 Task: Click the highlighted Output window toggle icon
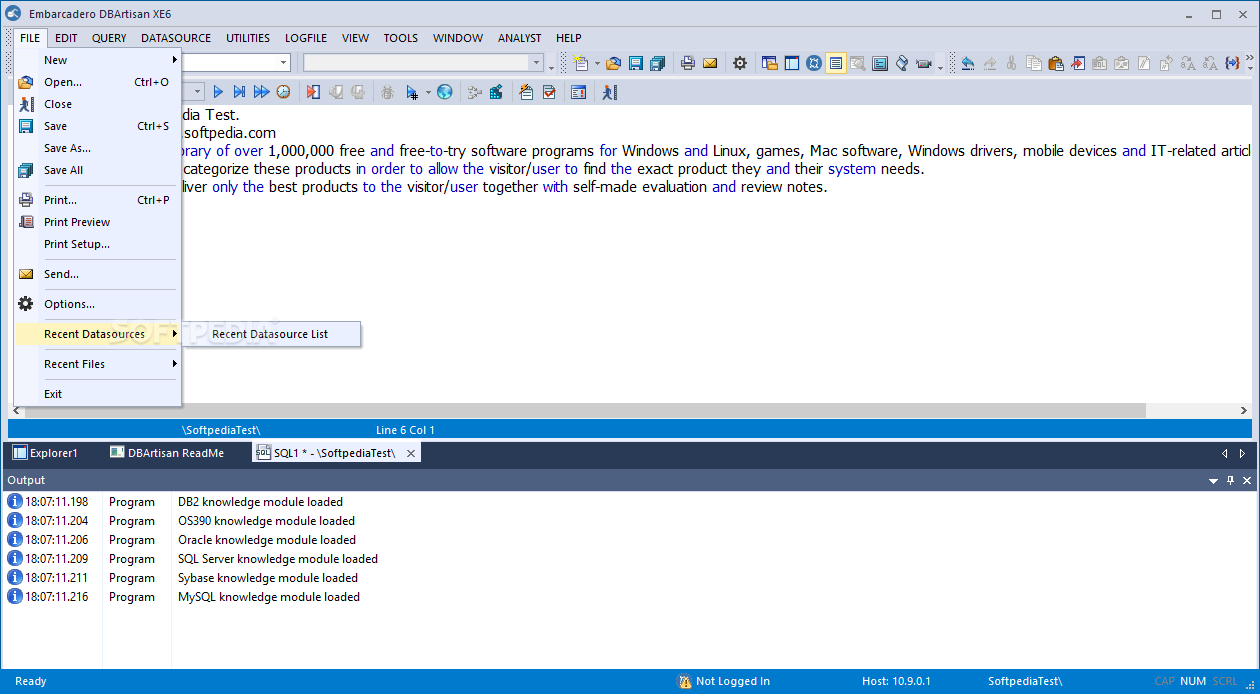(x=836, y=63)
